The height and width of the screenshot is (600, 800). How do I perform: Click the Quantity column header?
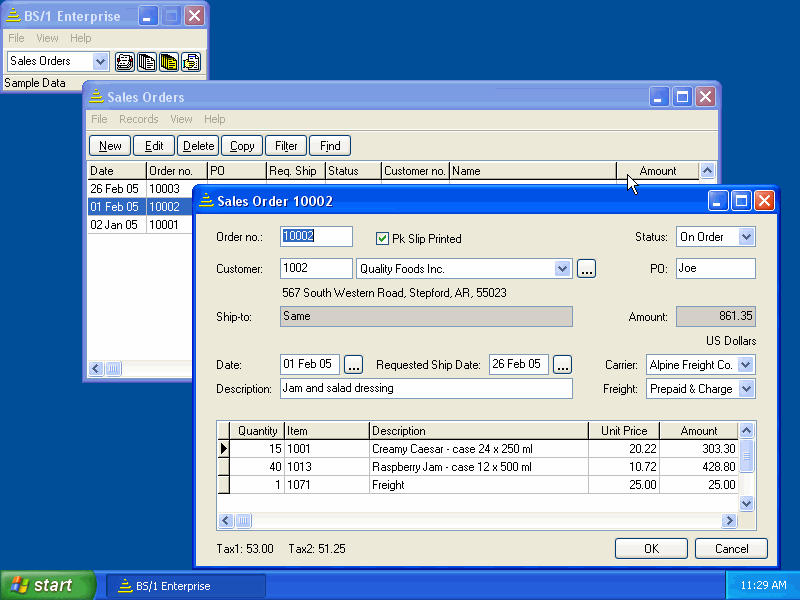257,431
